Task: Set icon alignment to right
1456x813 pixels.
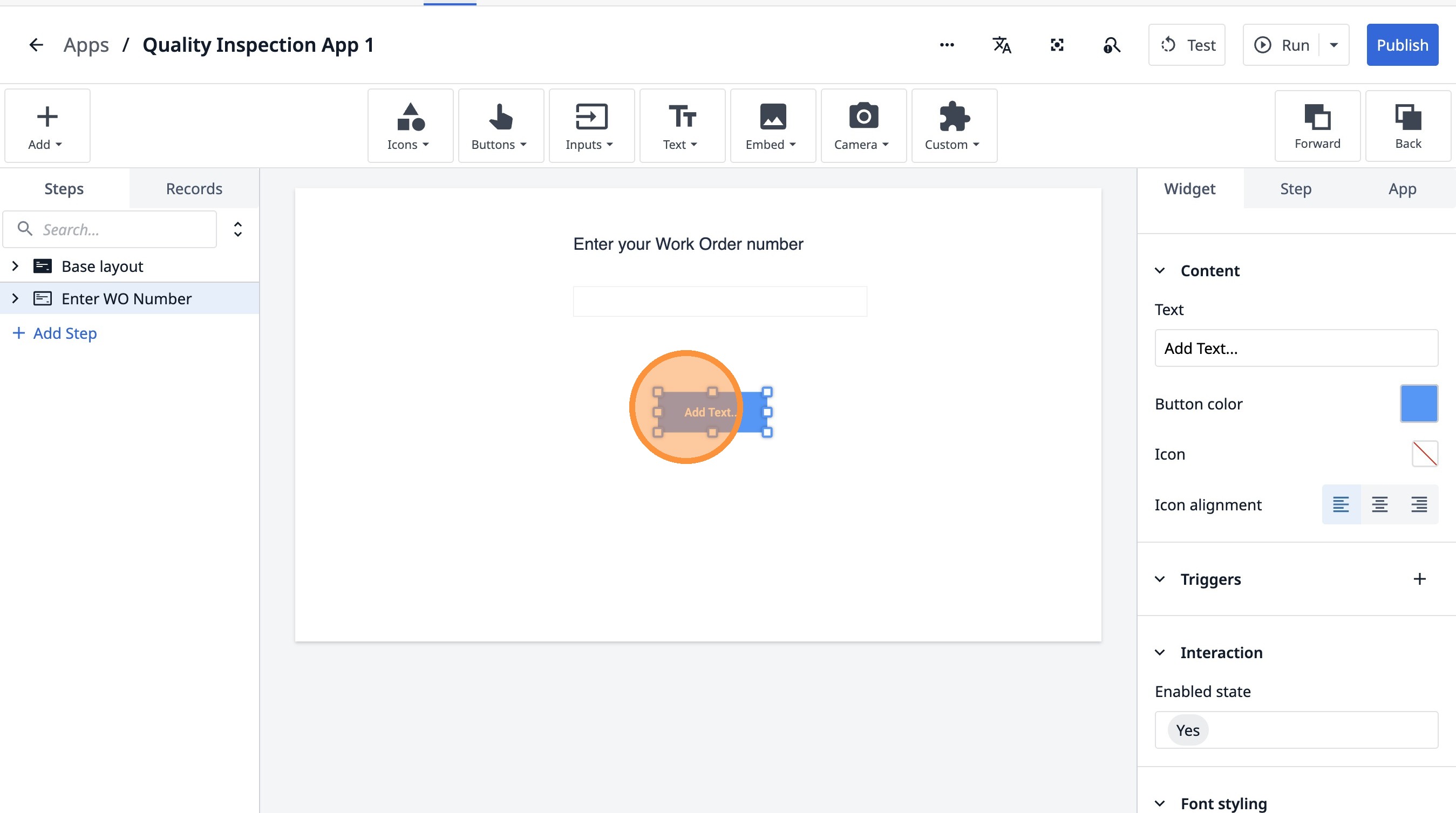Action: pyautogui.click(x=1418, y=504)
